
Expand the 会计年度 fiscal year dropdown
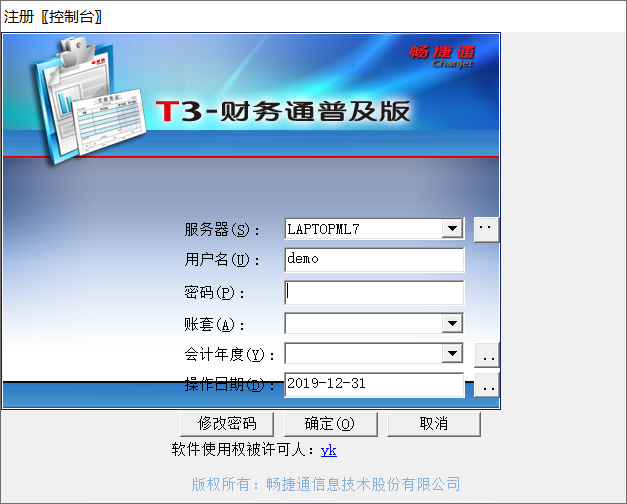point(452,353)
